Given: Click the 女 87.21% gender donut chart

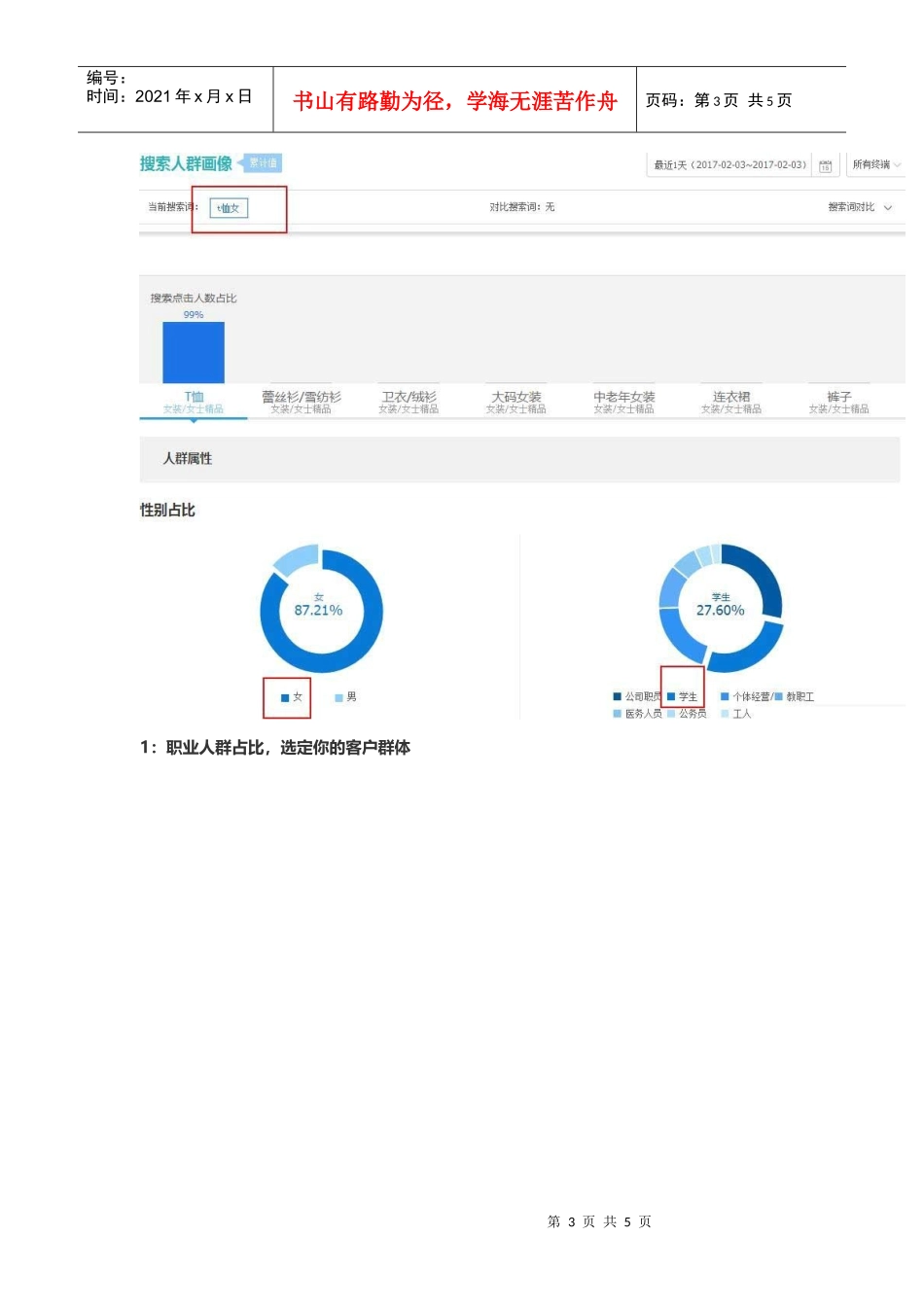Looking at the screenshot, I should [320, 609].
